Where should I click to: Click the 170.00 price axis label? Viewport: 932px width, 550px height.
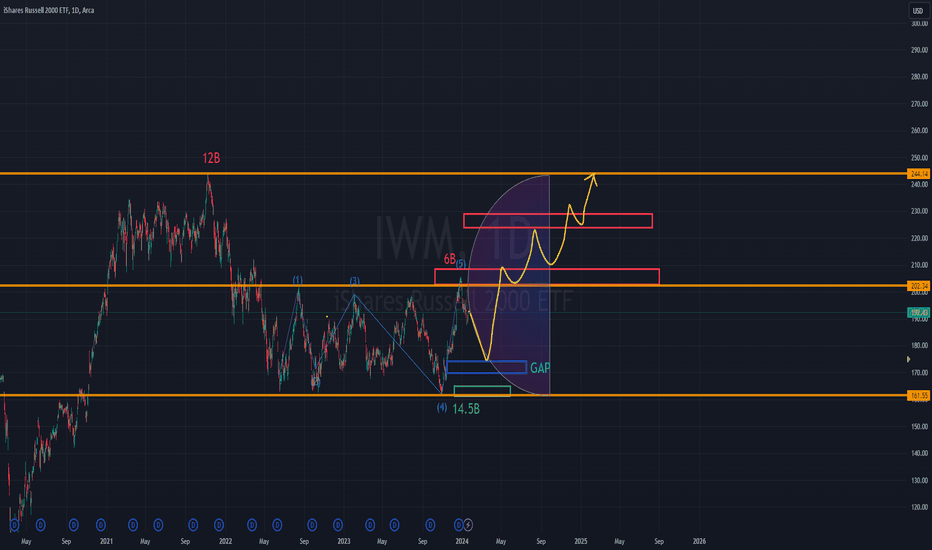coord(919,373)
